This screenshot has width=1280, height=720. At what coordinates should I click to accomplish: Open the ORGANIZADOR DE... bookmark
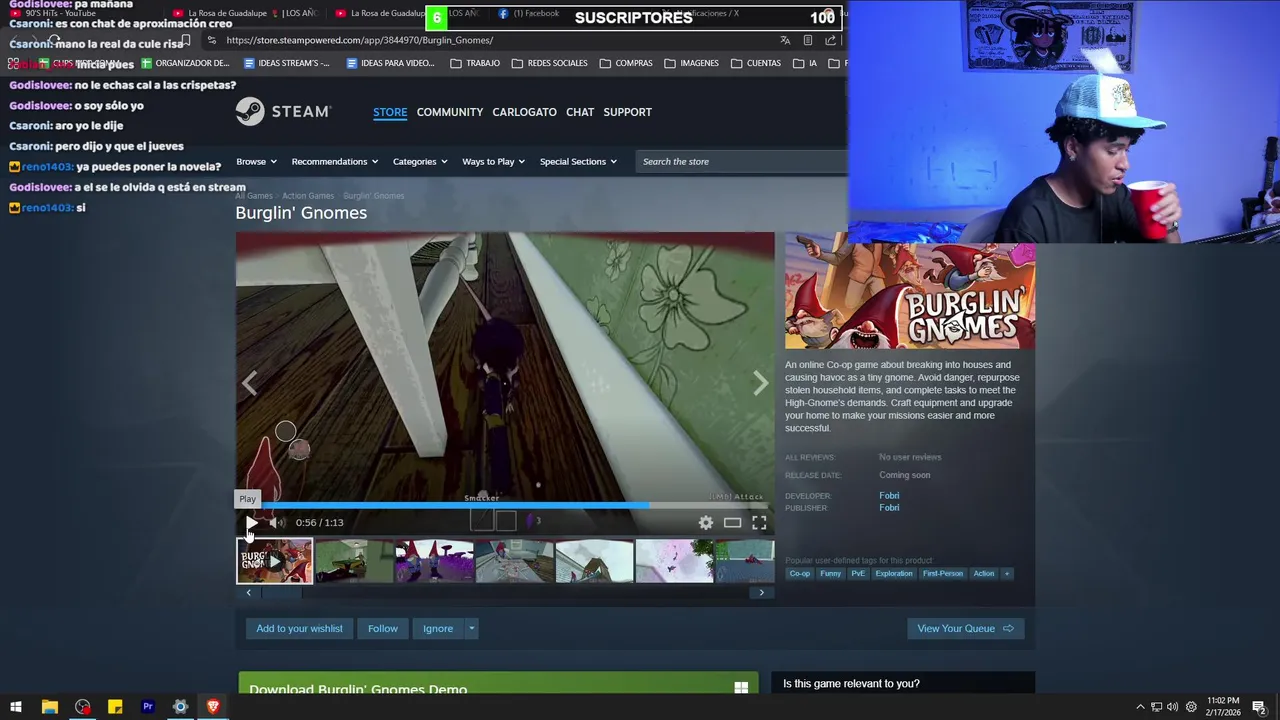185,63
